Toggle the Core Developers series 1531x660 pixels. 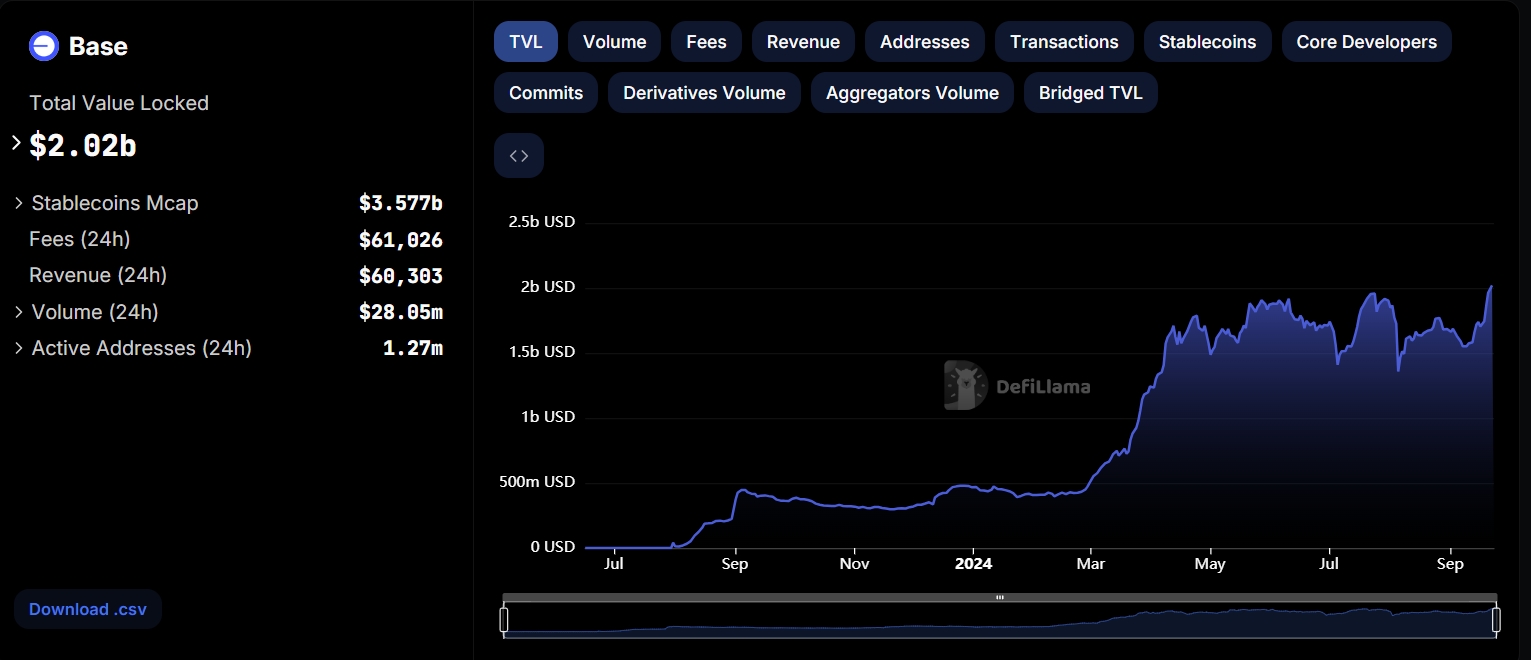tap(1367, 42)
